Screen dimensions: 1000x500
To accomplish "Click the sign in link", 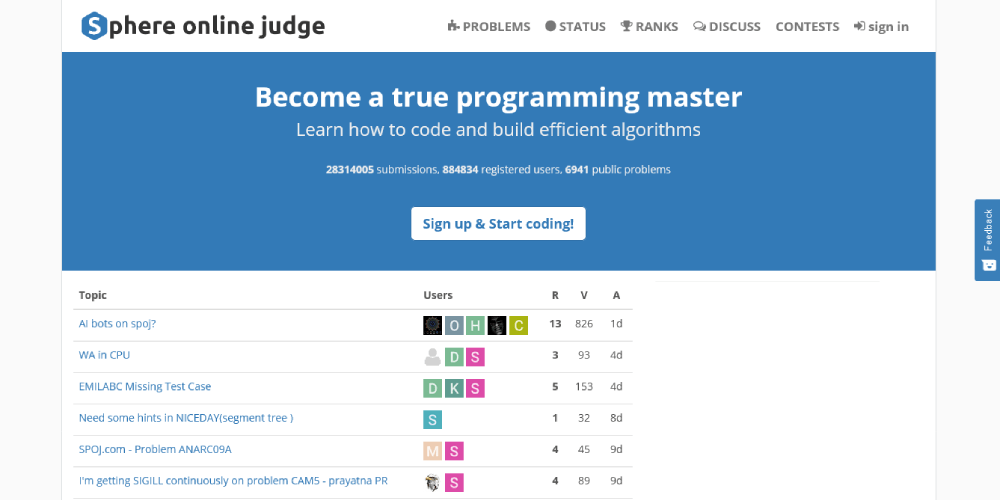I will 881,27.
